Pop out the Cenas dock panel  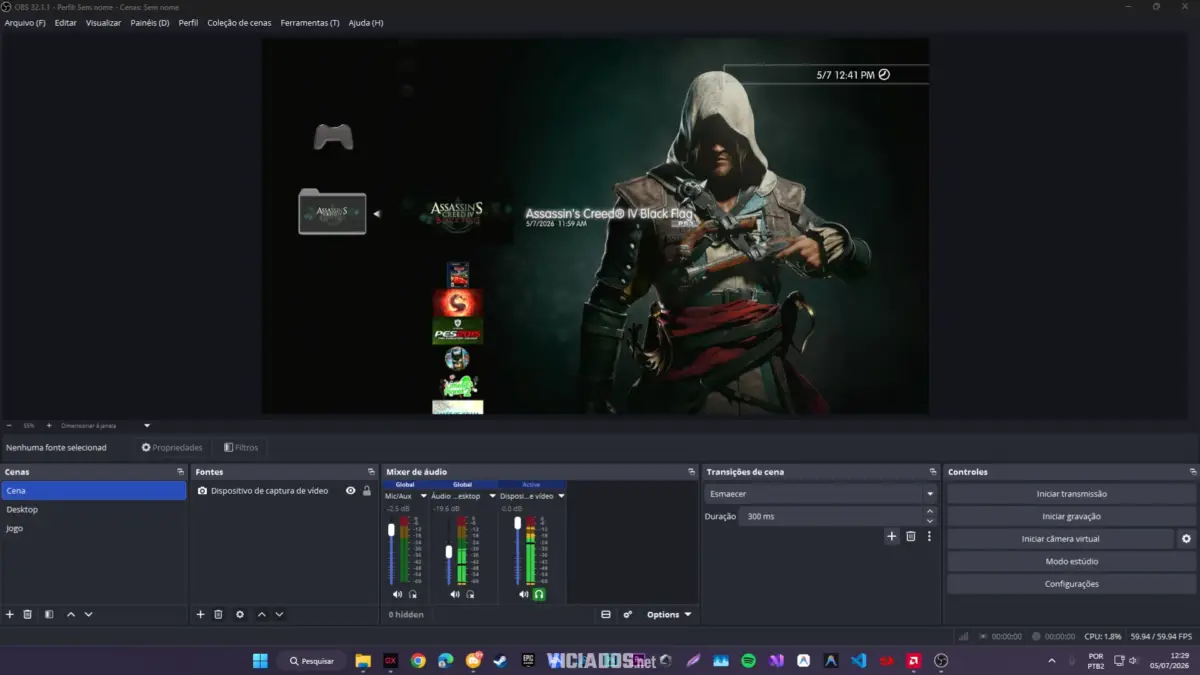coord(180,472)
